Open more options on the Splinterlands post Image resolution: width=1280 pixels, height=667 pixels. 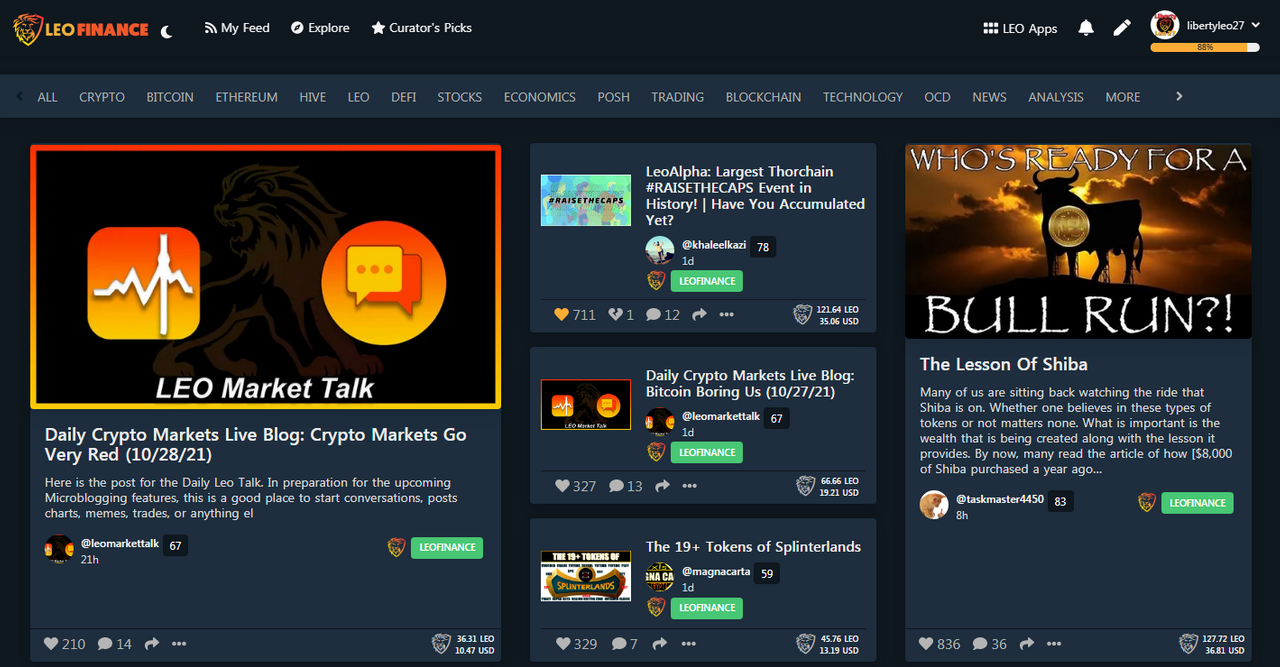pos(689,643)
